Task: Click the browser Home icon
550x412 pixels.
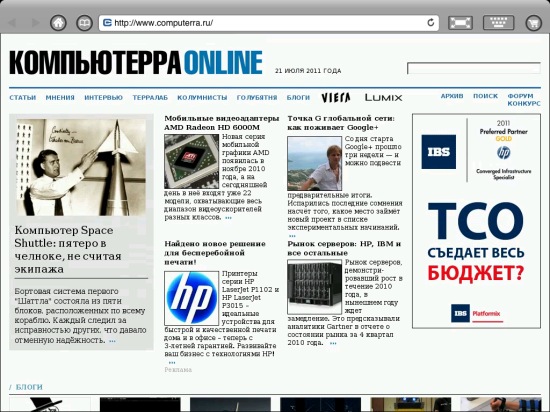Action: tap(58, 23)
